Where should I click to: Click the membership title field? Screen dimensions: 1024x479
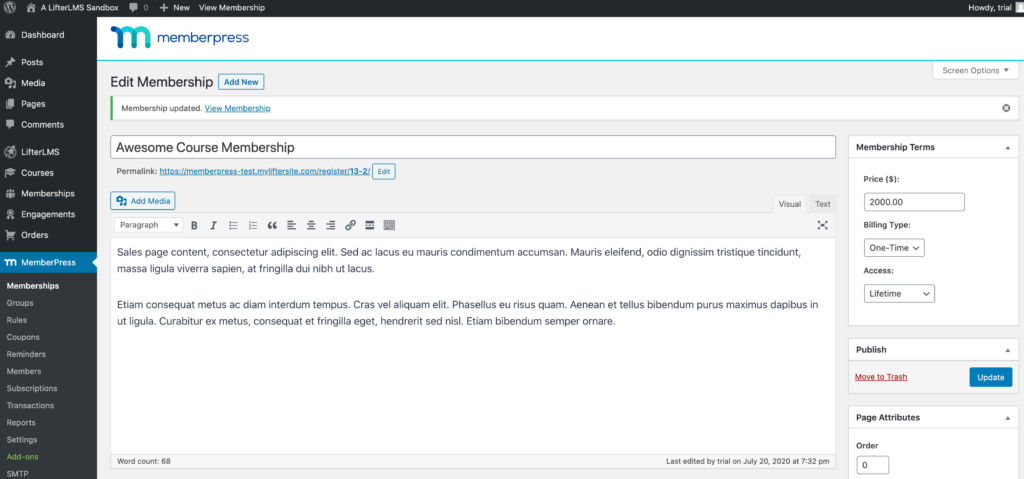[x=473, y=147]
